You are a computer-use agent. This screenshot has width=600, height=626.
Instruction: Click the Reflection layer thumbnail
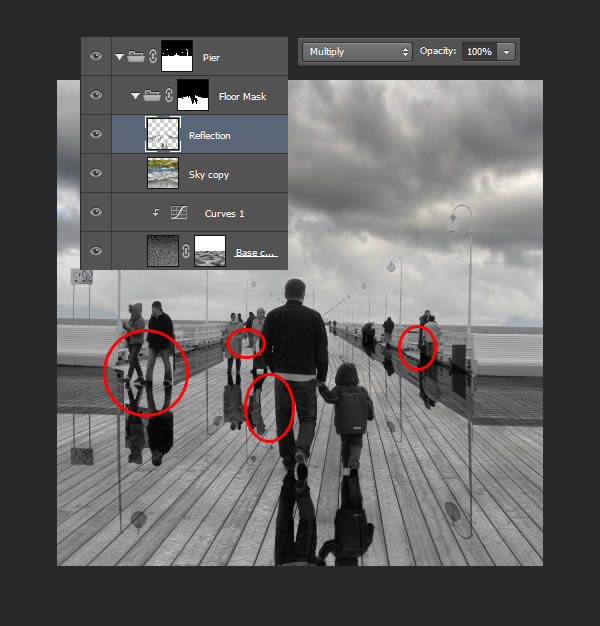pyautogui.click(x=162, y=134)
